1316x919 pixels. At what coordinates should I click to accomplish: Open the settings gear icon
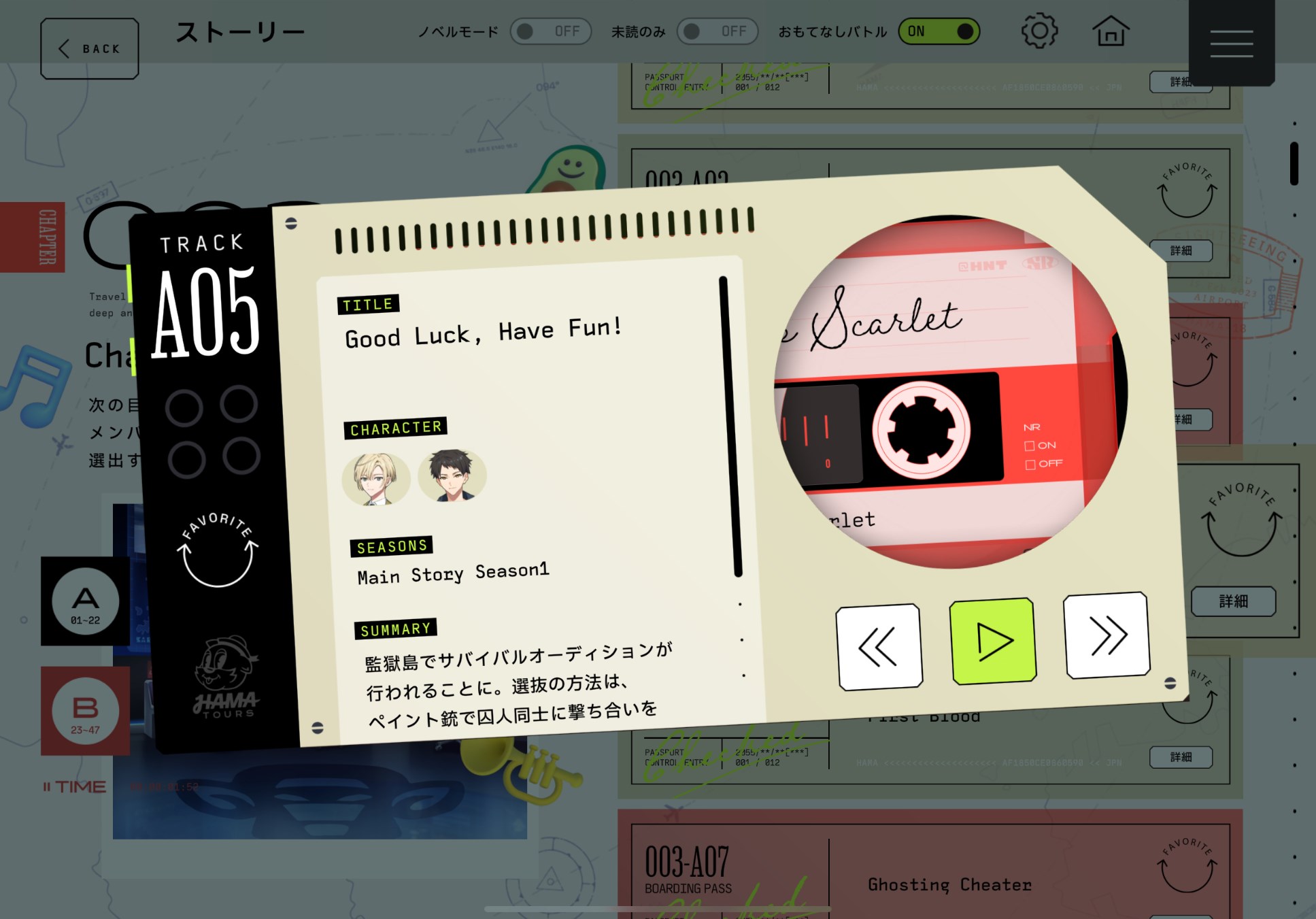point(1039,31)
